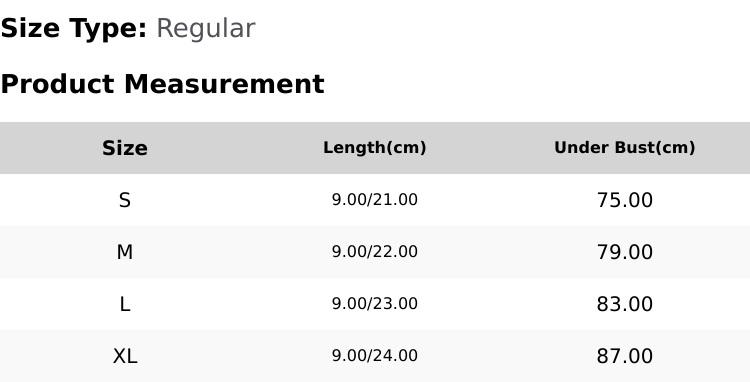
Task: Click the 9.00/21.00 length value
Action: click(375, 200)
